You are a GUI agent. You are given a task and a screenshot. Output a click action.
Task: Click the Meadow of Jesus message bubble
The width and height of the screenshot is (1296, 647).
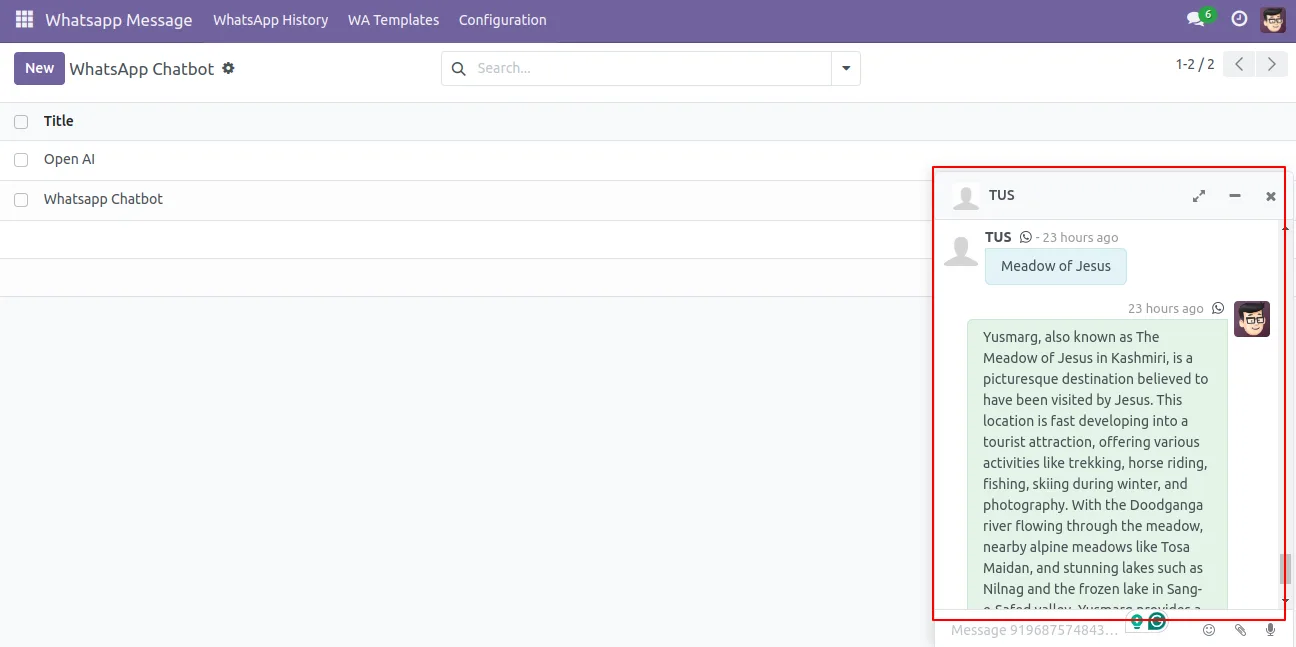pyautogui.click(x=1055, y=266)
